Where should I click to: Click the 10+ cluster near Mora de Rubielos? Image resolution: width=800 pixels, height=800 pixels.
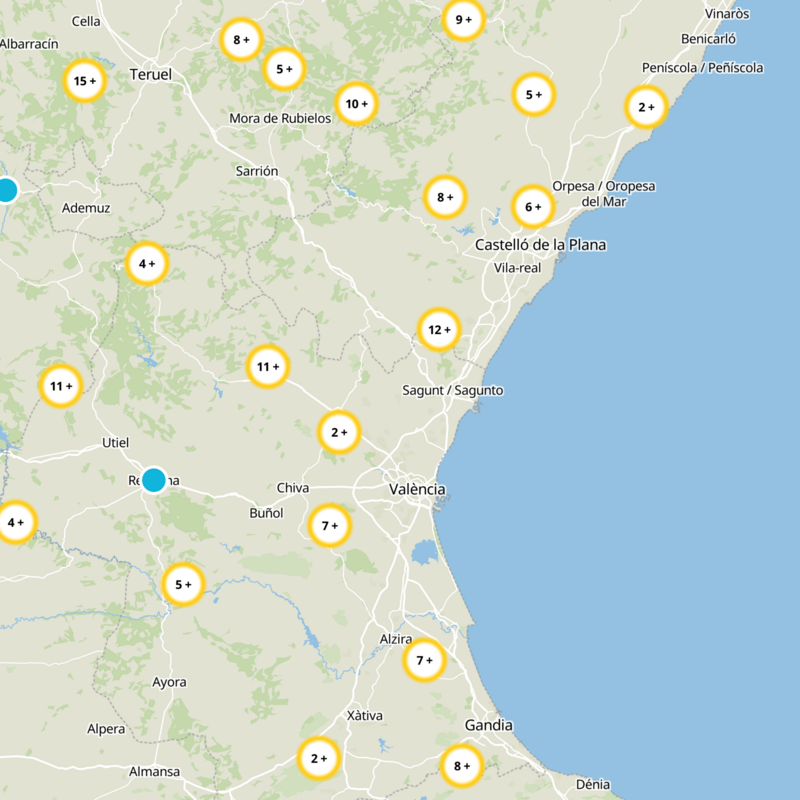click(357, 103)
